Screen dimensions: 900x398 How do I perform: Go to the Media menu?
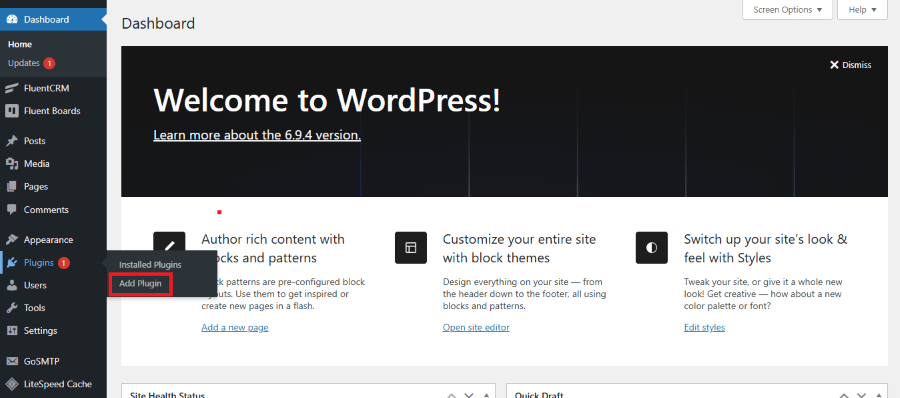[37, 164]
